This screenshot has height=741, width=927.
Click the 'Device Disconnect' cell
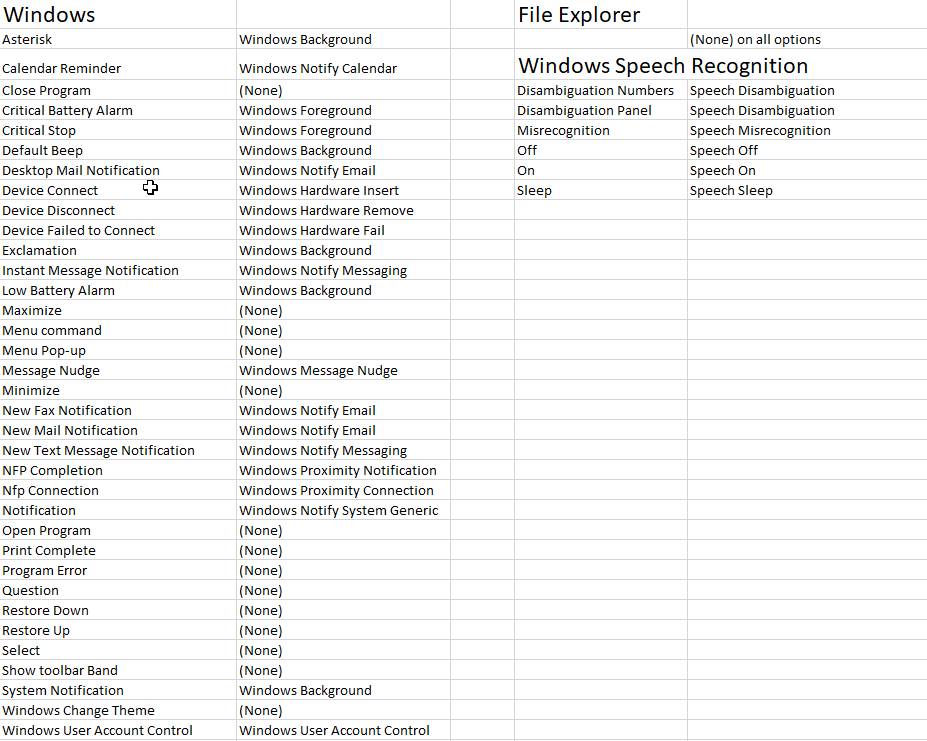[118, 210]
